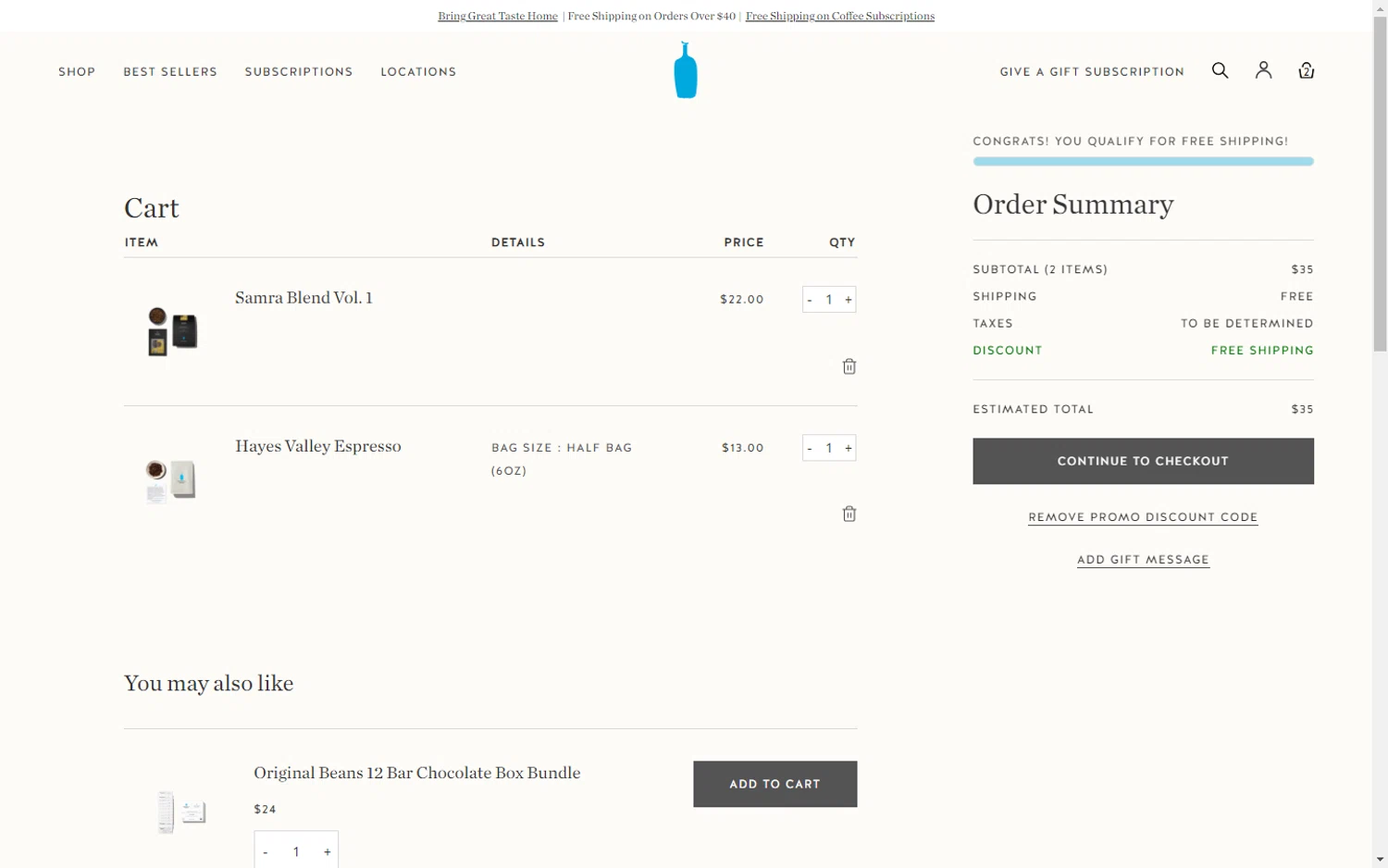Open the Locations page
Screen dimensions: 1388x868
[418, 71]
